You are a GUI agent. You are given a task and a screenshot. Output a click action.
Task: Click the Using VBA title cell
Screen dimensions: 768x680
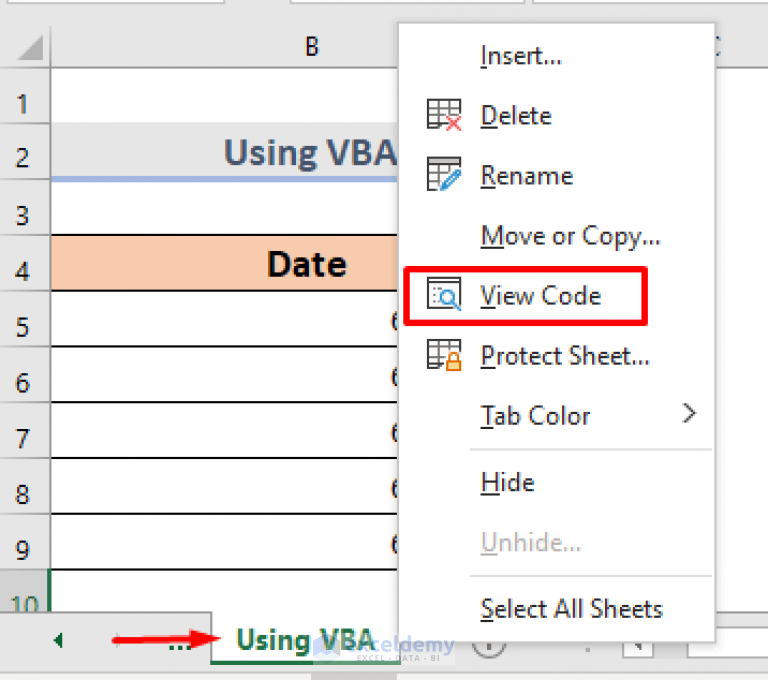pyautogui.click(x=224, y=150)
